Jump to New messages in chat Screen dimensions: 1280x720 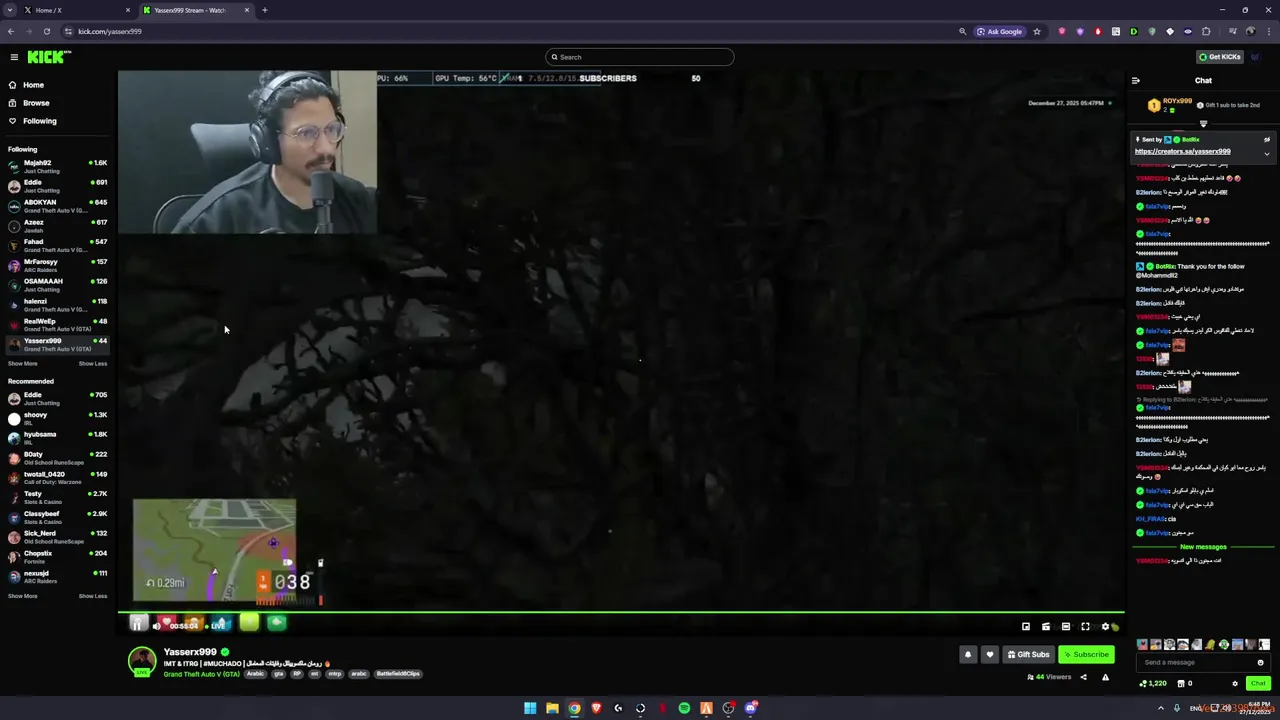tap(1203, 547)
